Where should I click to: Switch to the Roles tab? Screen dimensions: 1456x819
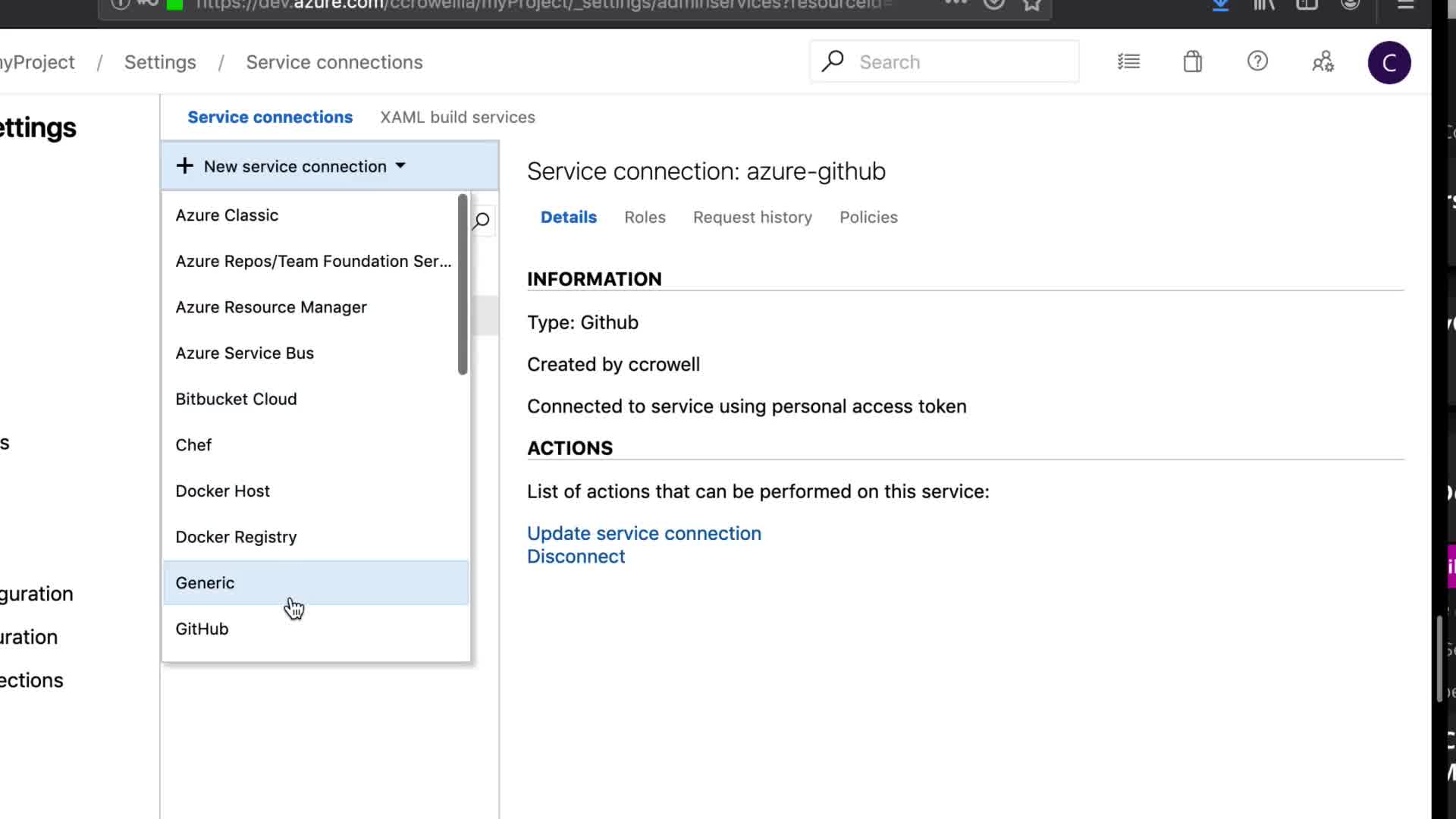(645, 218)
